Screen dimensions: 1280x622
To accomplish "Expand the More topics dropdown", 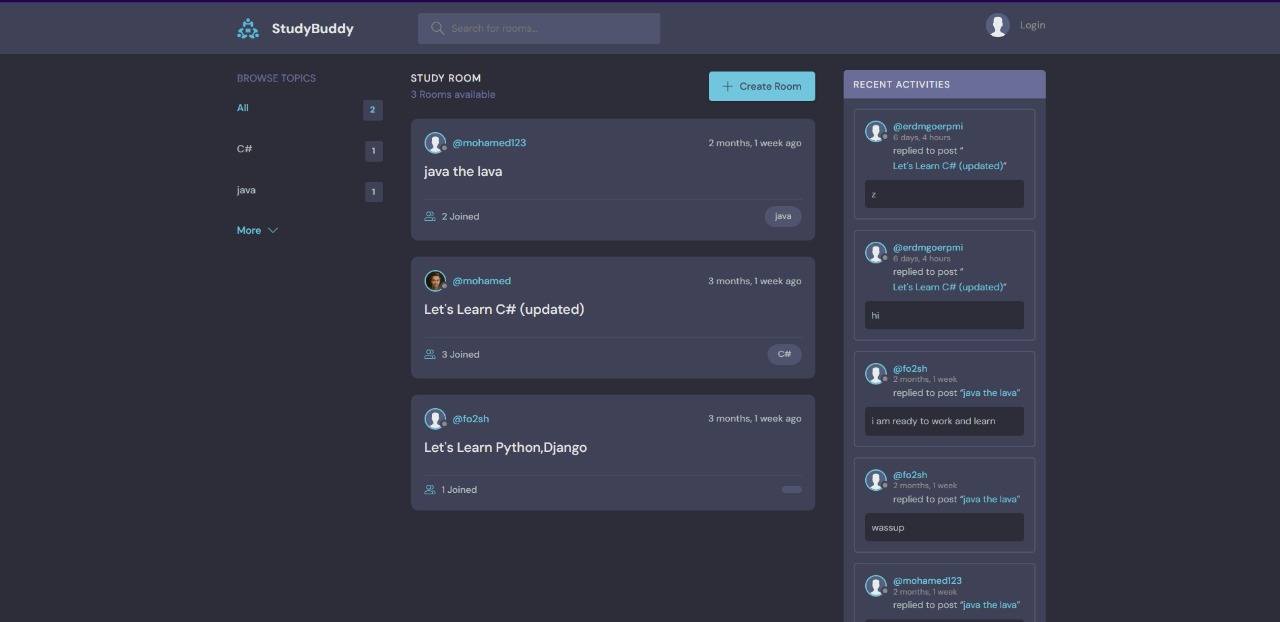I will click(x=249, y=230).
